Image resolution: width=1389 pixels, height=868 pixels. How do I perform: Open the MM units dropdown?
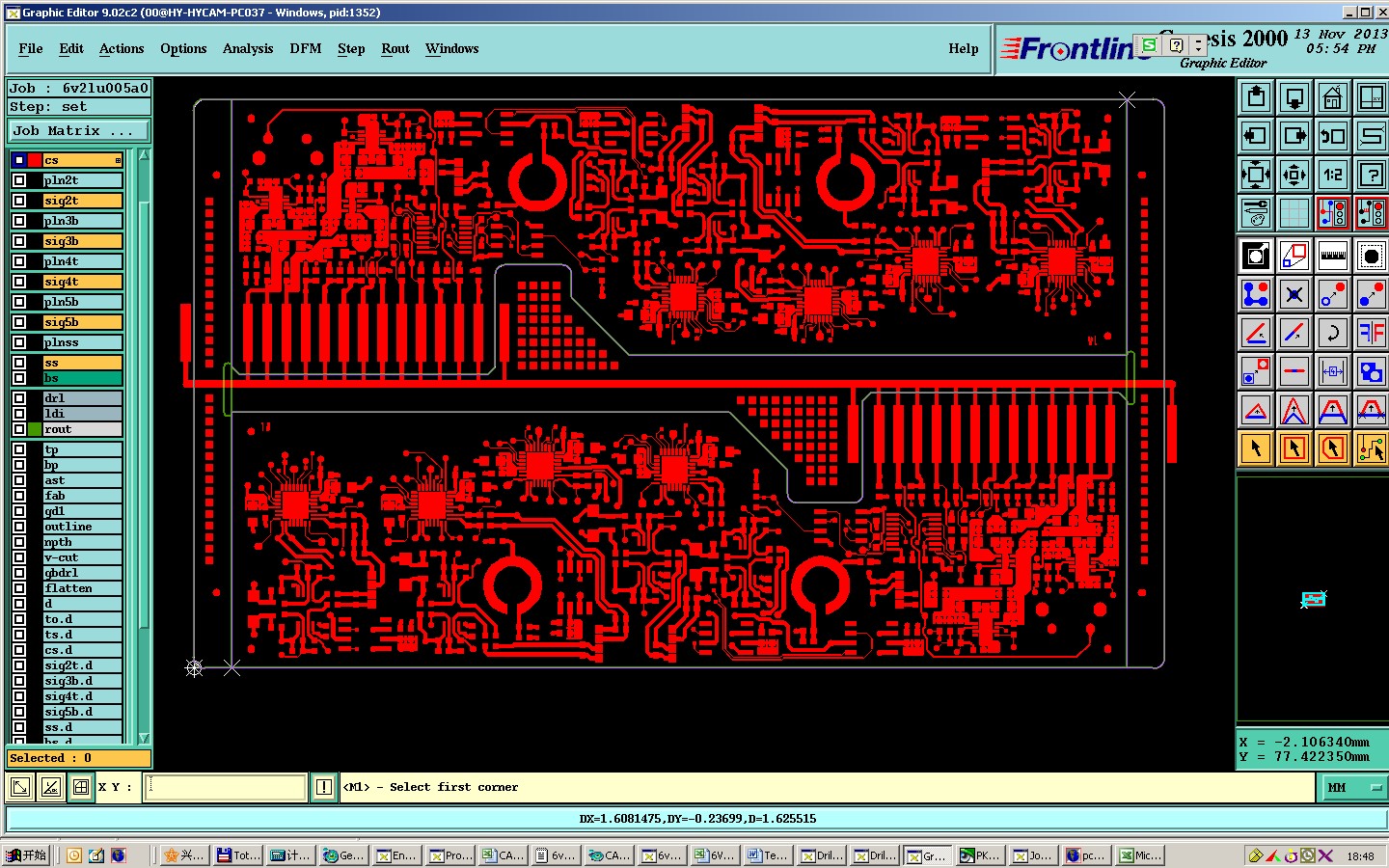pyautogui.click(x=1352, y=787)
